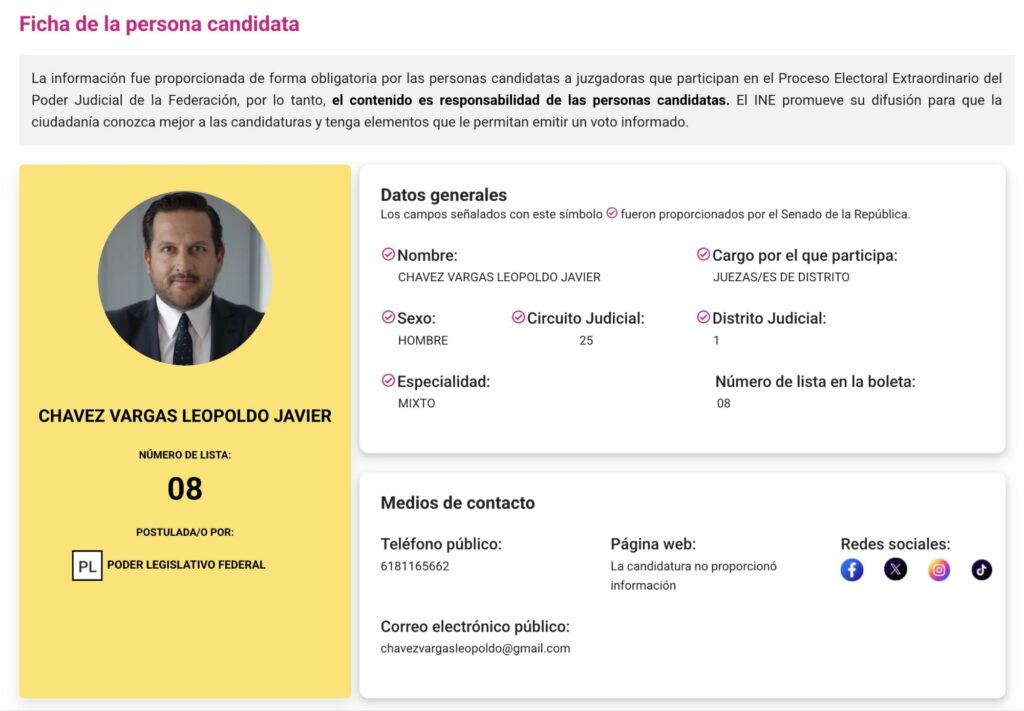The width and height of the screenshot is (1024, 711).
Task: Click the checkmark icon beside Nombre
Action: pyautogui.click(x=388, y=255)
